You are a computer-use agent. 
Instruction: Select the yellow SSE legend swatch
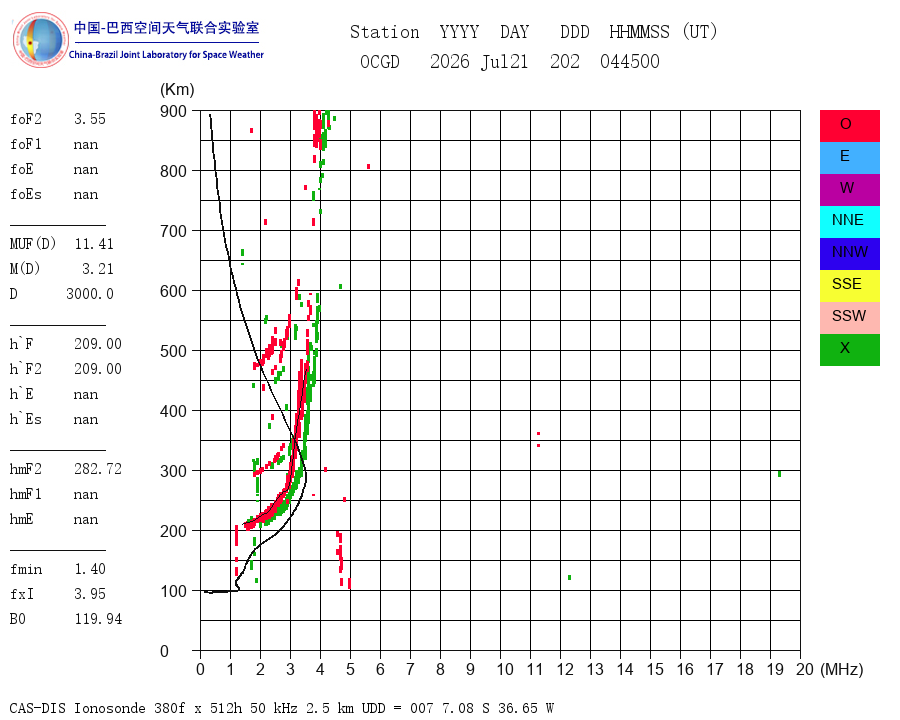click(x=849, y=286)
